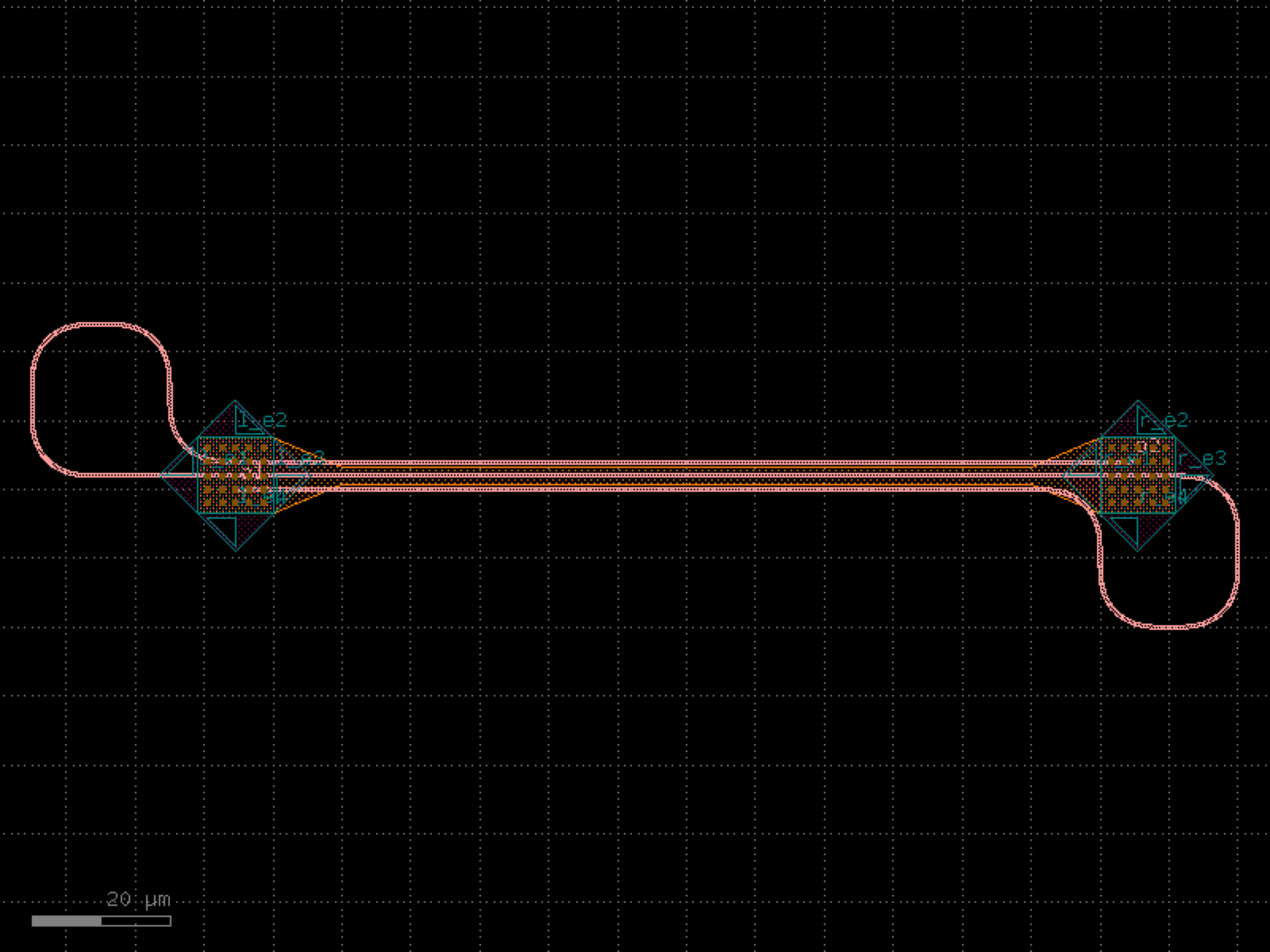Click the black half of scale bar

point(136,921)
